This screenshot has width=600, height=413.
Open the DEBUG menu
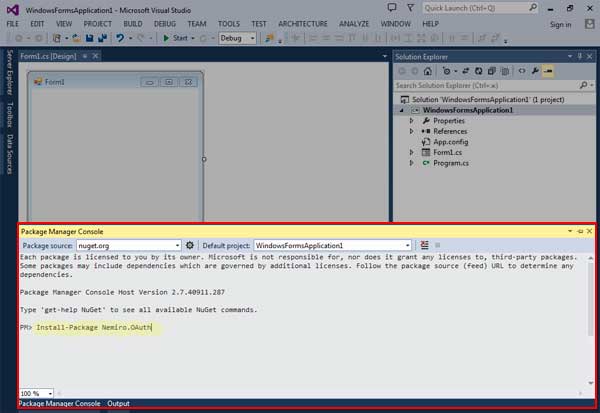pos(165,24)
